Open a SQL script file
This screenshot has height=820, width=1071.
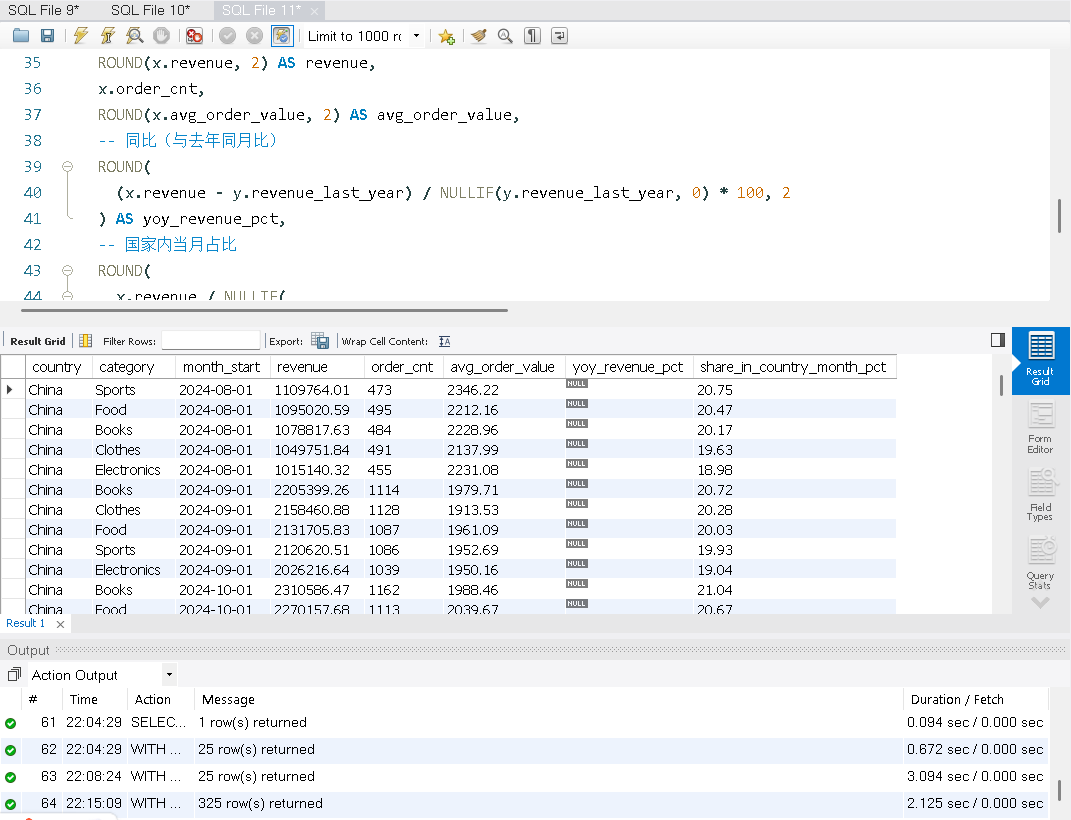[21, 36]
